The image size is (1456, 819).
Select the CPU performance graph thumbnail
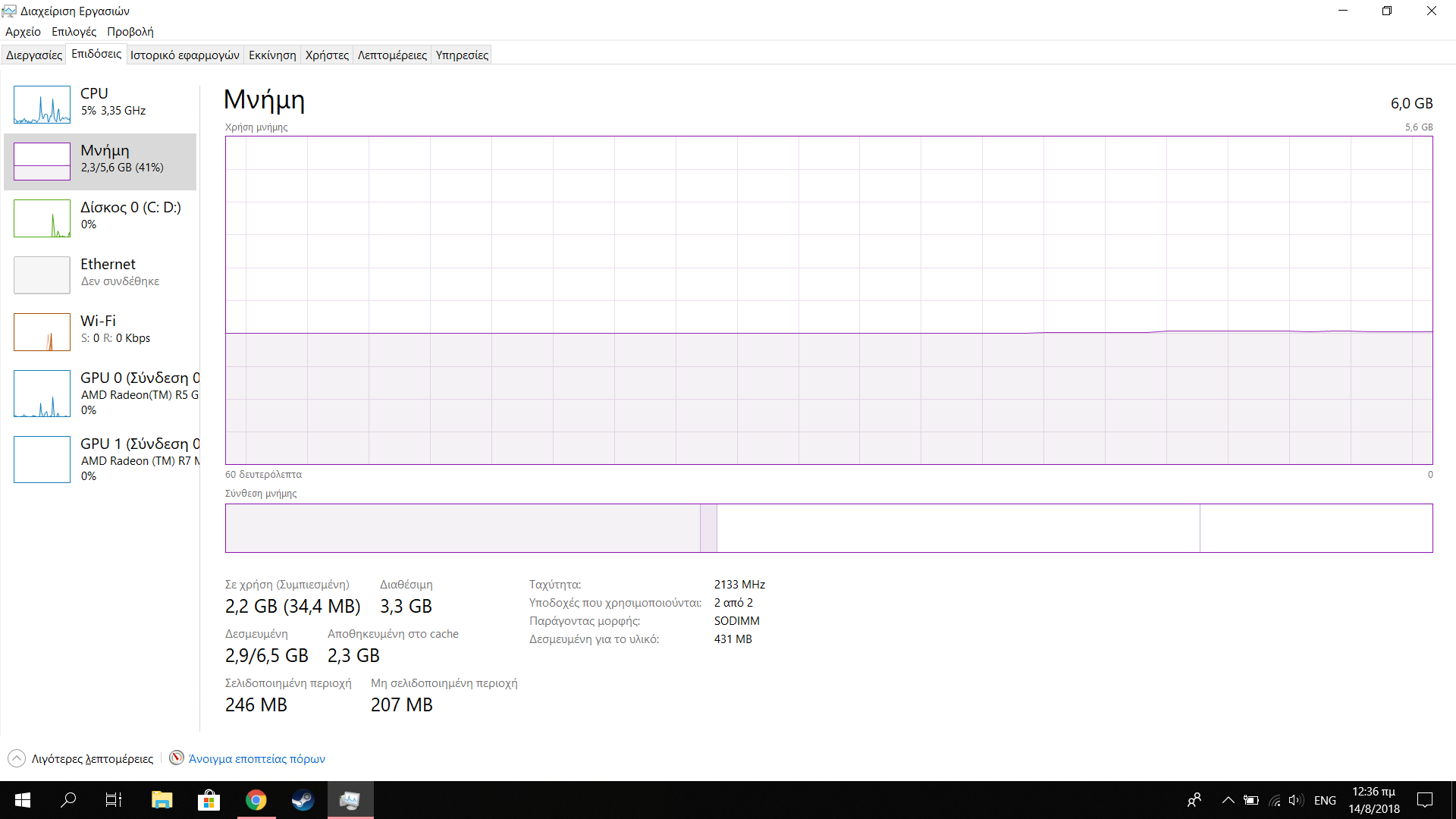coord(42,105)
